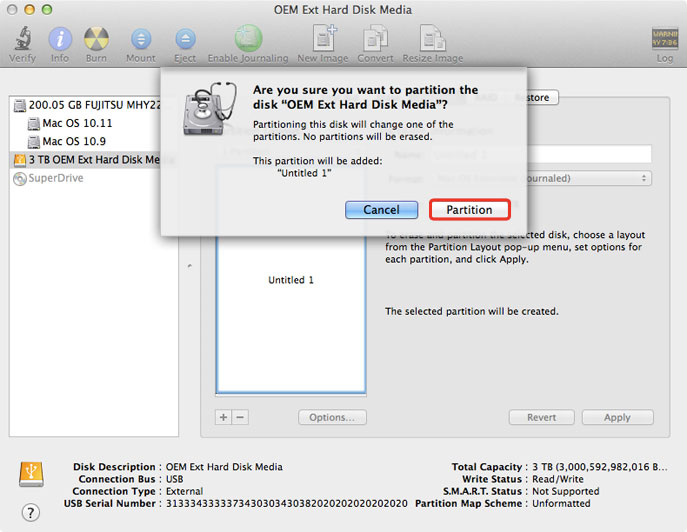
Task: Cancel the partition confirmation dialog
Action: click(x=381, y=210)
